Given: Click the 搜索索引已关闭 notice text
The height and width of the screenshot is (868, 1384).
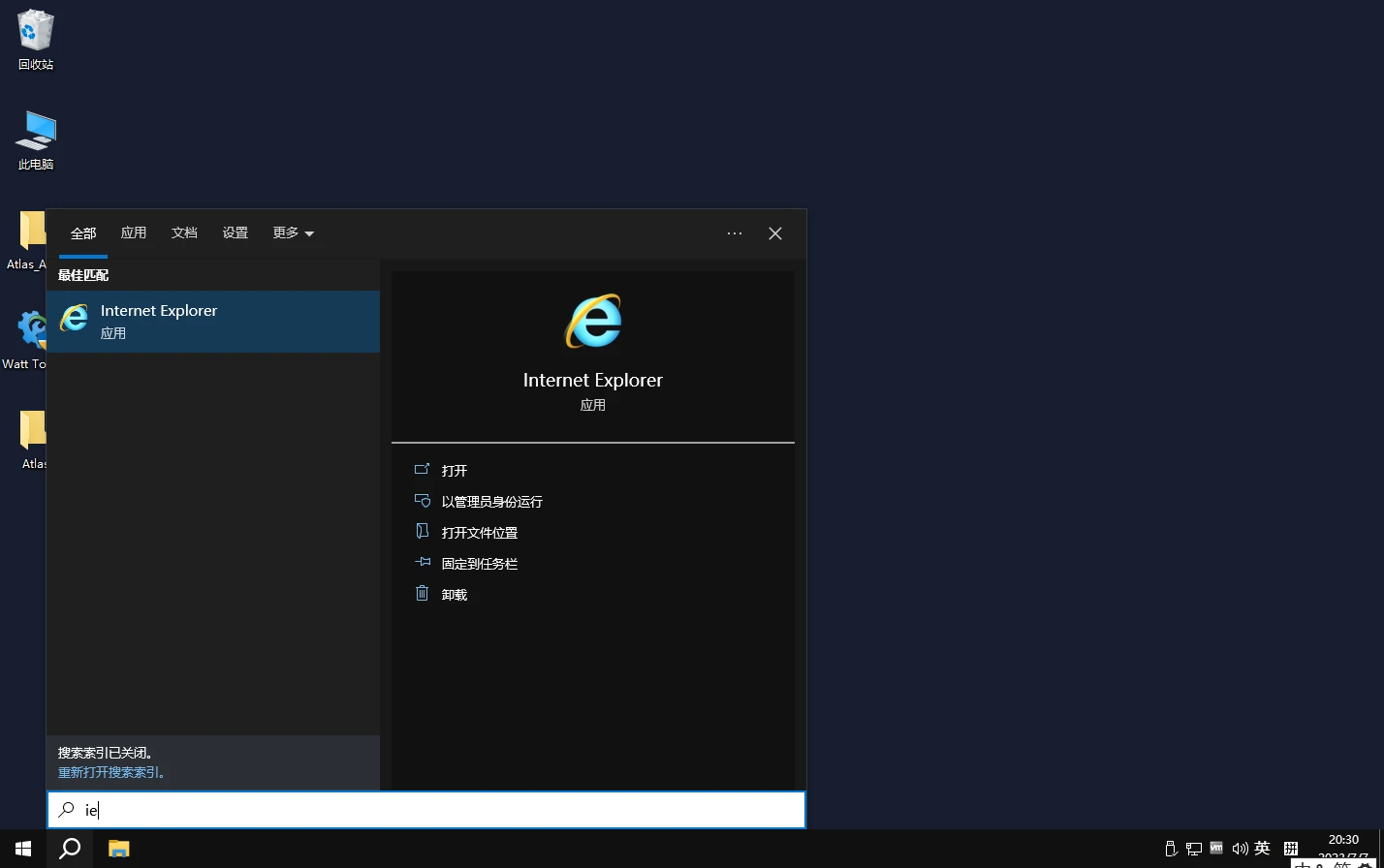Looking at the screenshot, I should [x=107, y=753].
